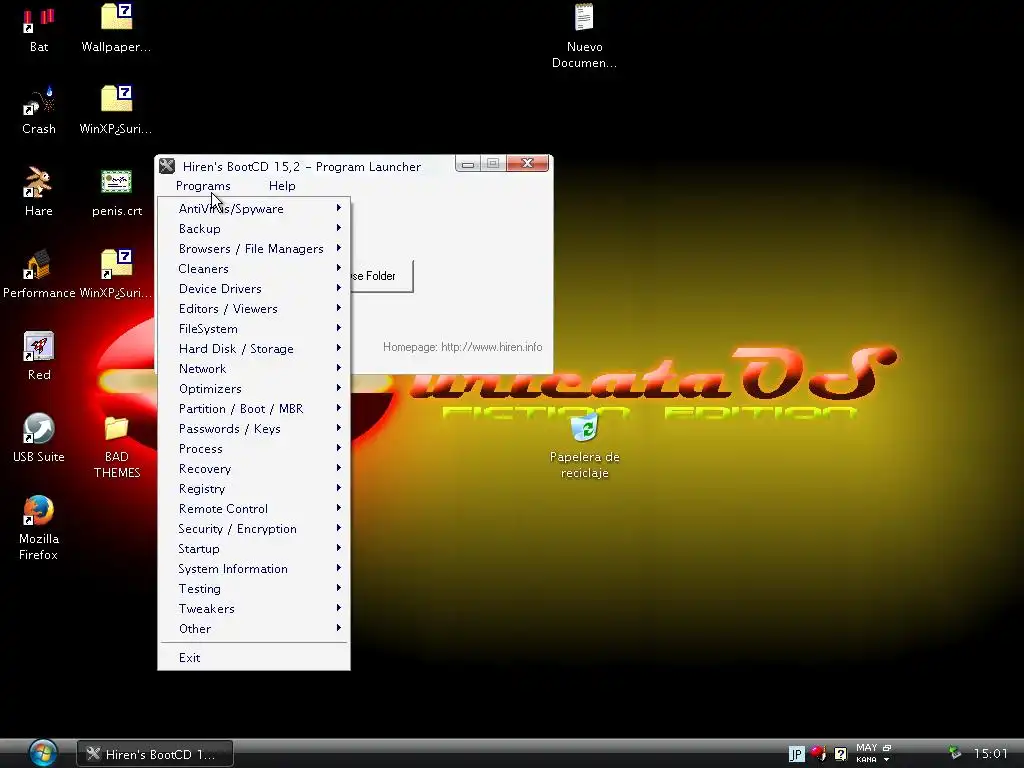Image resolution: width=1024 pixels, height=768 pixels.
Task: Select the Recovery menu entry
Action: [x=254, y=468]
